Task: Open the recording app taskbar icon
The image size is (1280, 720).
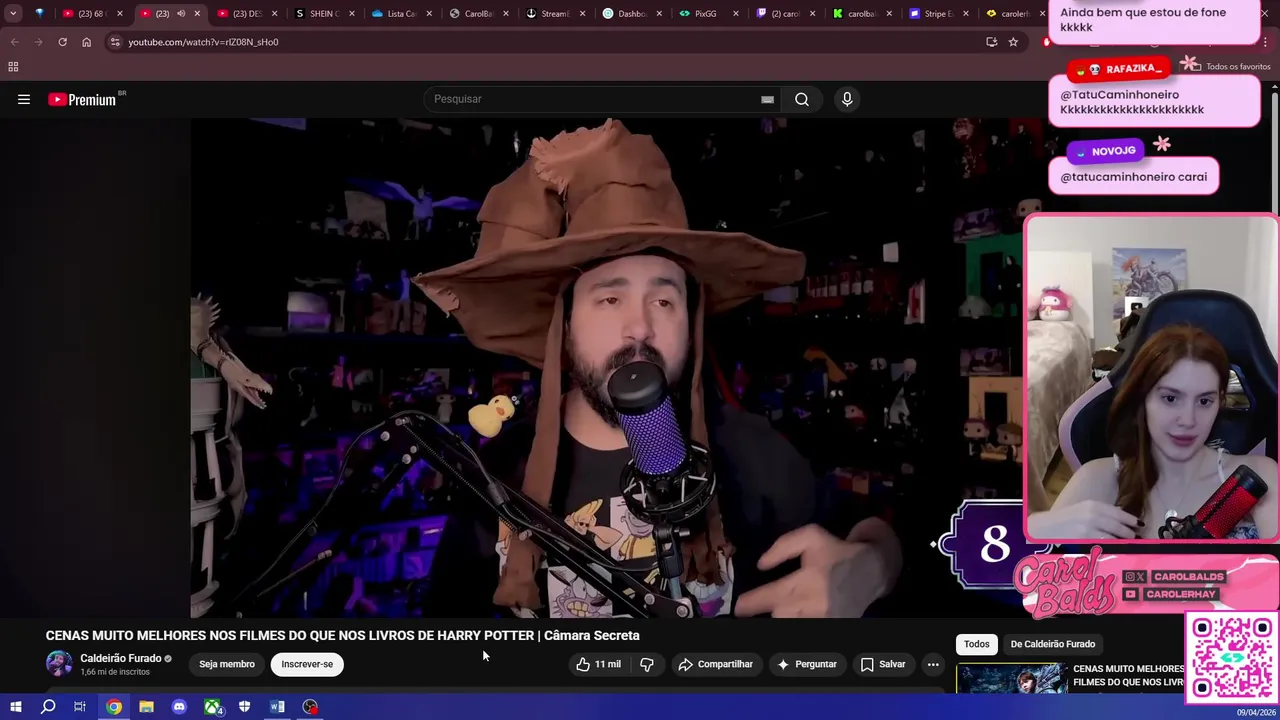Action: 311,707
